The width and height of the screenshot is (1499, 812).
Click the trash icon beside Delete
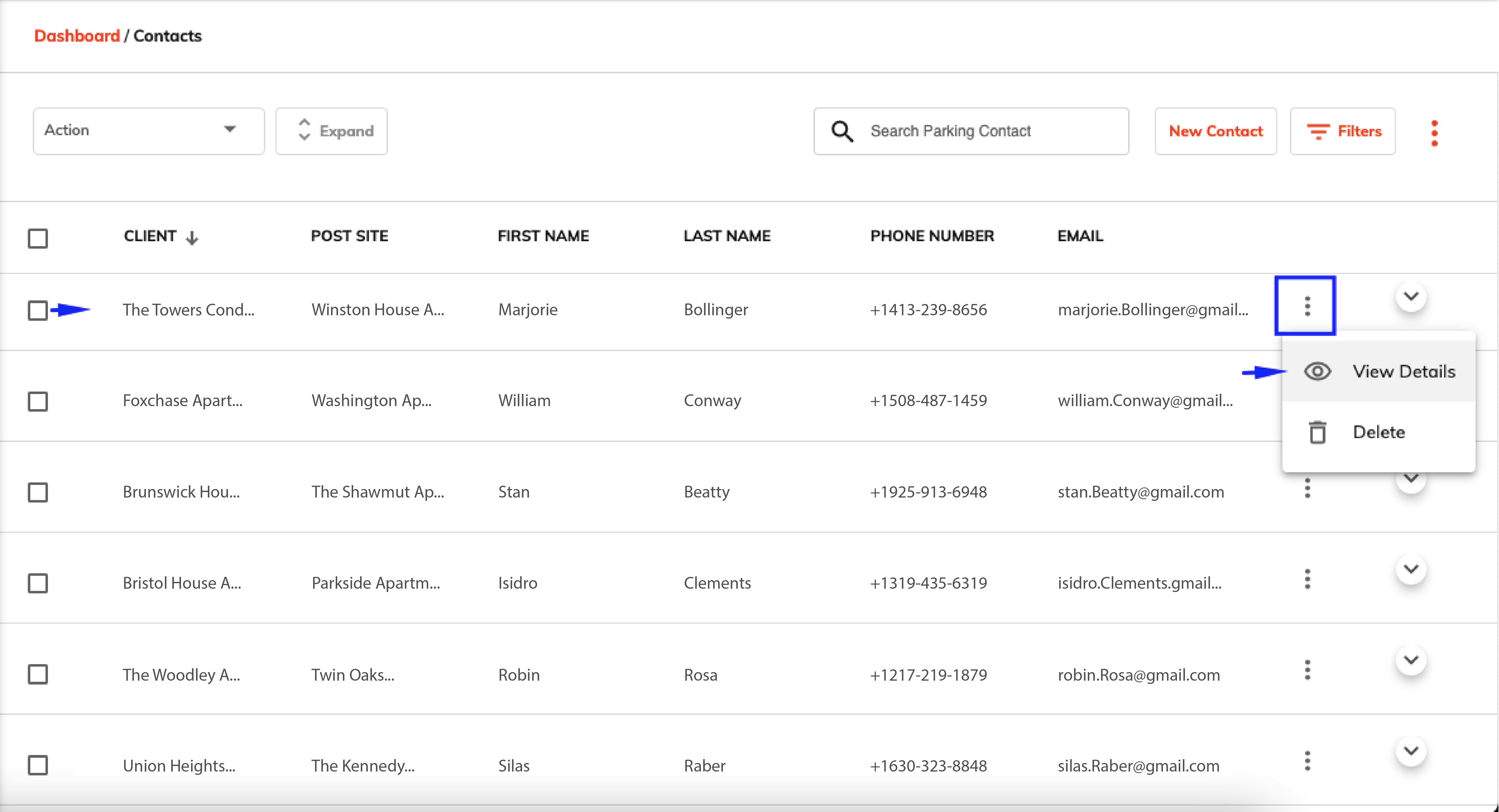click(1317, 432)
